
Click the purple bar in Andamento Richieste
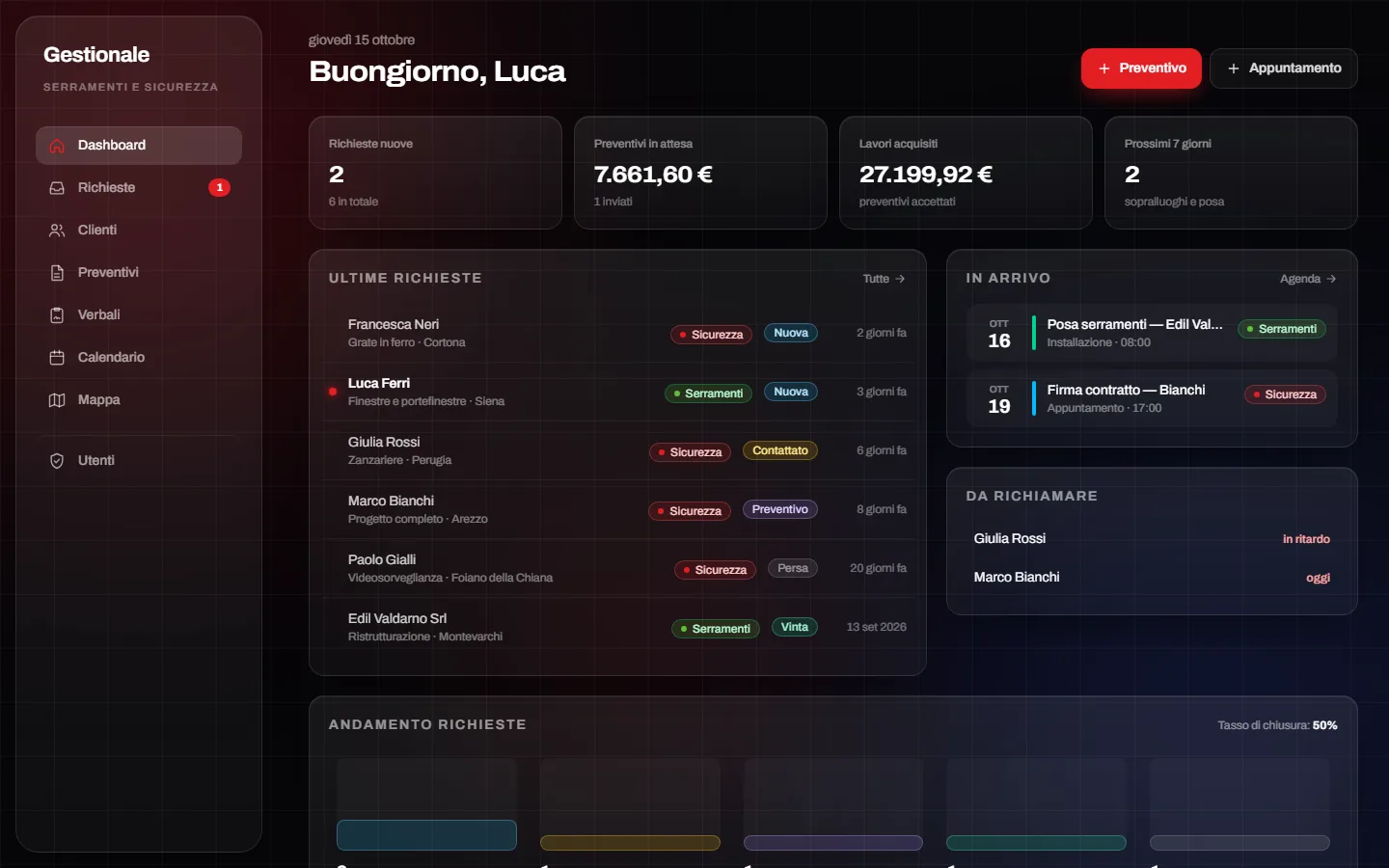click(x=833, y=843)
